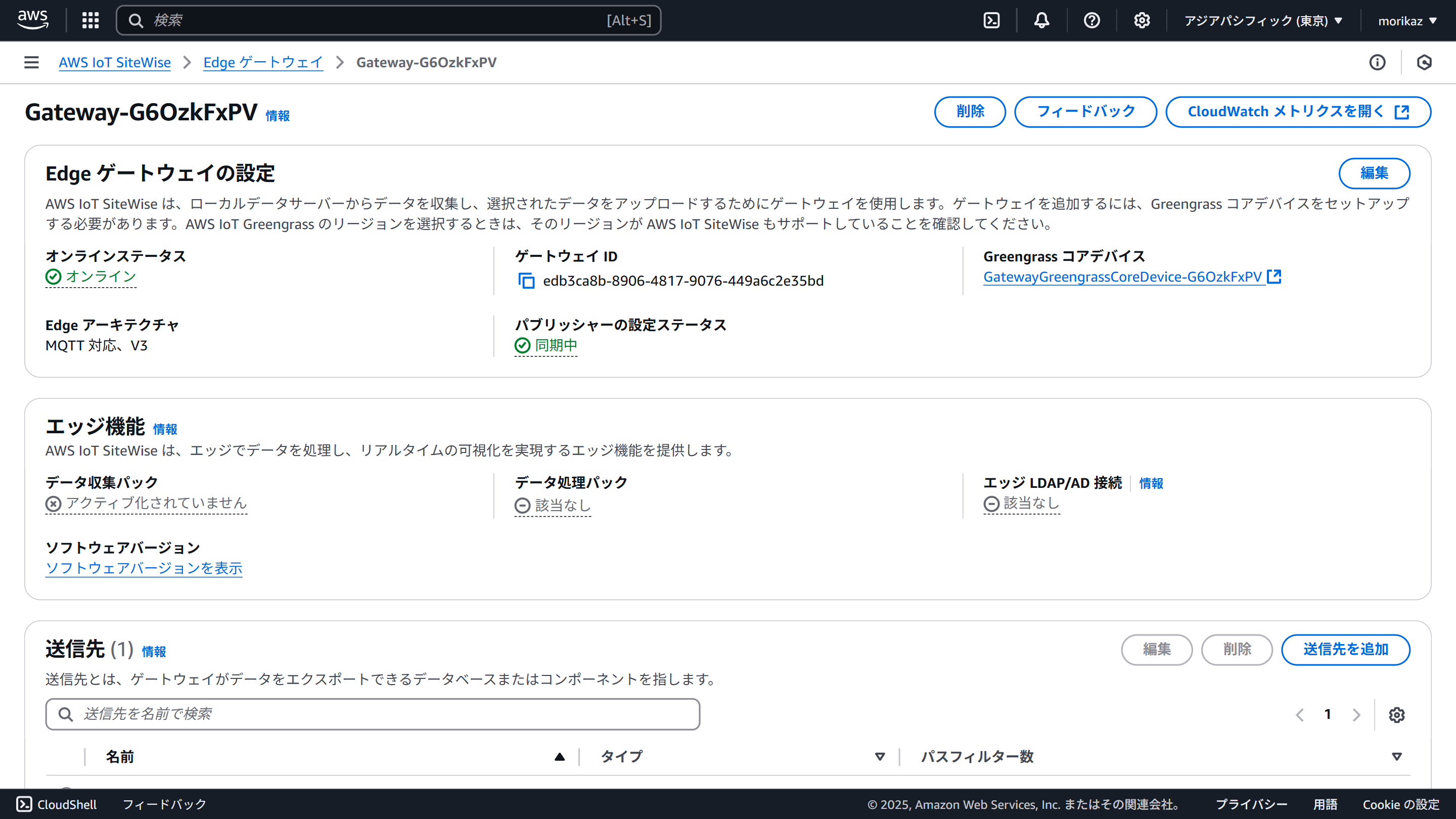Open the hexagon tools panel icon

click(1424, 62)
